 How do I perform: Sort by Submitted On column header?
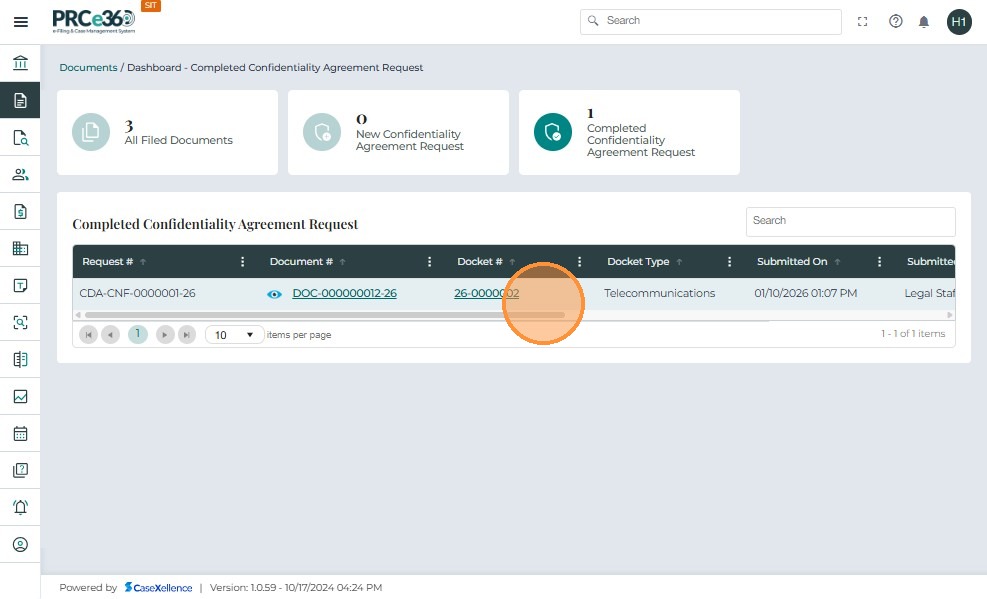pyautogui.click(x=792, y=262)
